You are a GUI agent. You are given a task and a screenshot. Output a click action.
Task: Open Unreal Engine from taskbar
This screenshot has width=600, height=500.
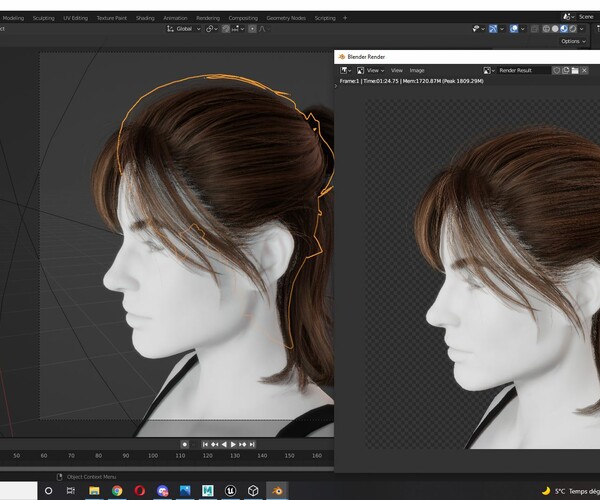(x=230, y=490)
